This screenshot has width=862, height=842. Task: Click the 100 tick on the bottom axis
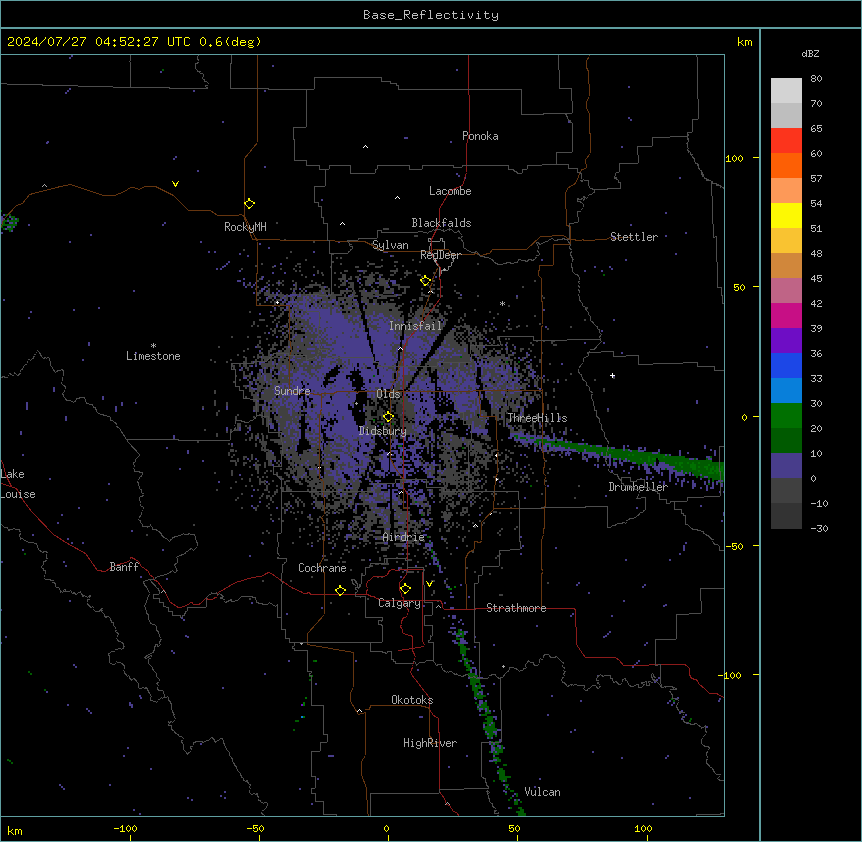point(643,828)
